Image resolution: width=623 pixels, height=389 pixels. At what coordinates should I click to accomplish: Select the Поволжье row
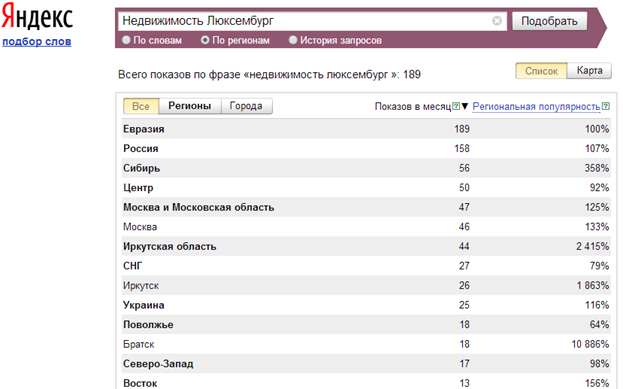click(x=366, y=325)
